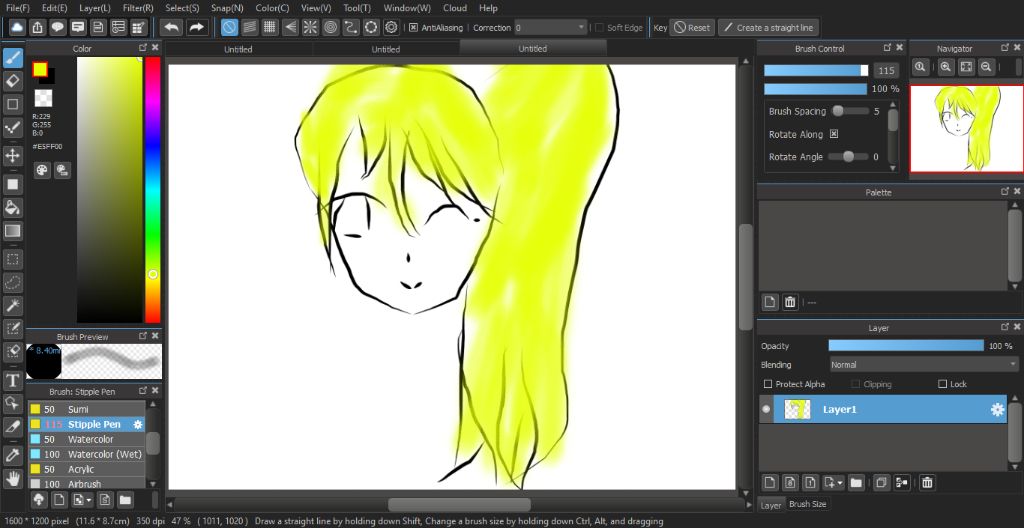Enable the Clipping checkbox
The height and width of the screenshot is (528, 1024).
click(856, 384)
